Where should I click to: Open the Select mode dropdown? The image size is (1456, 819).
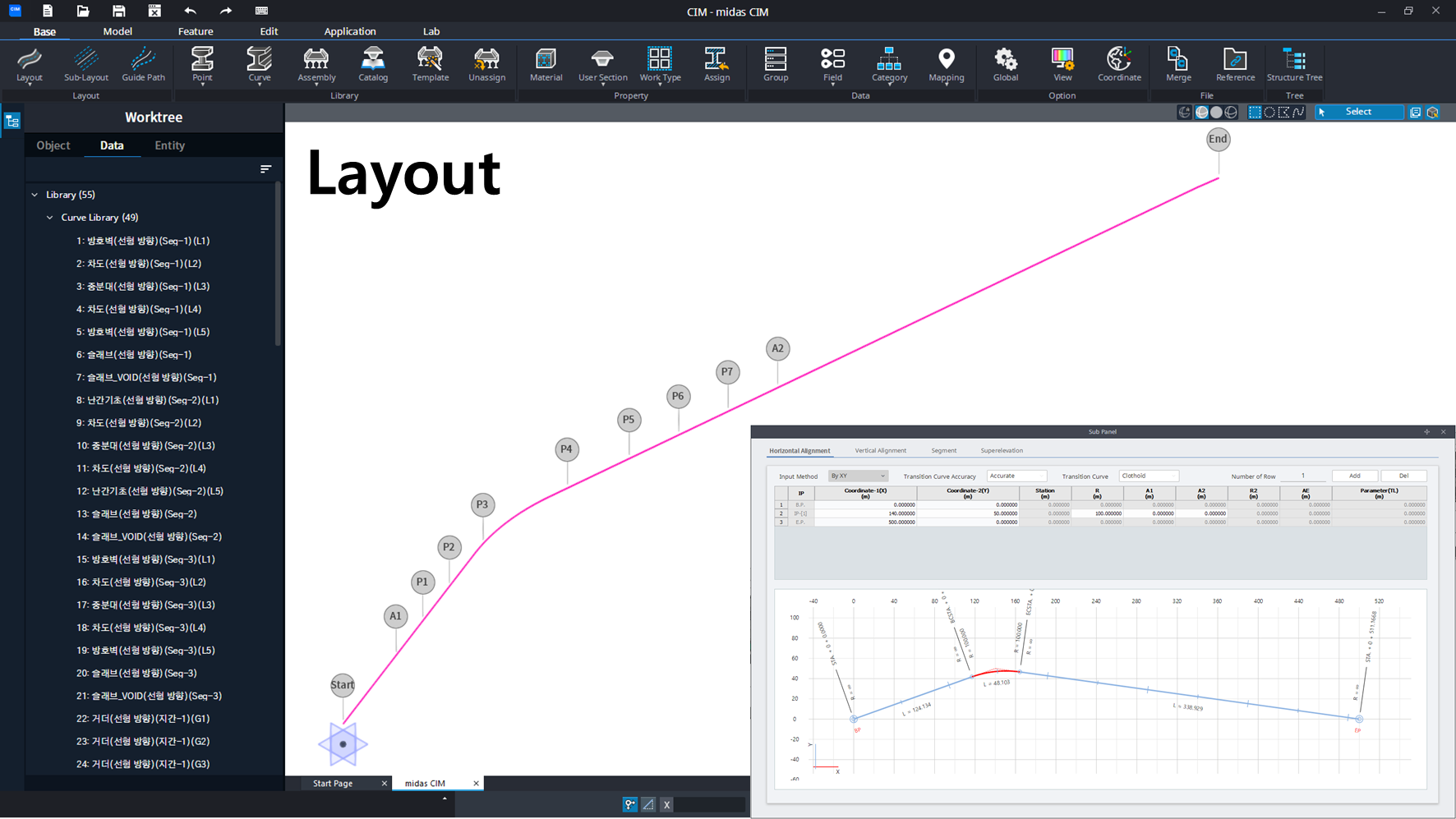[x=1359, y=112]
